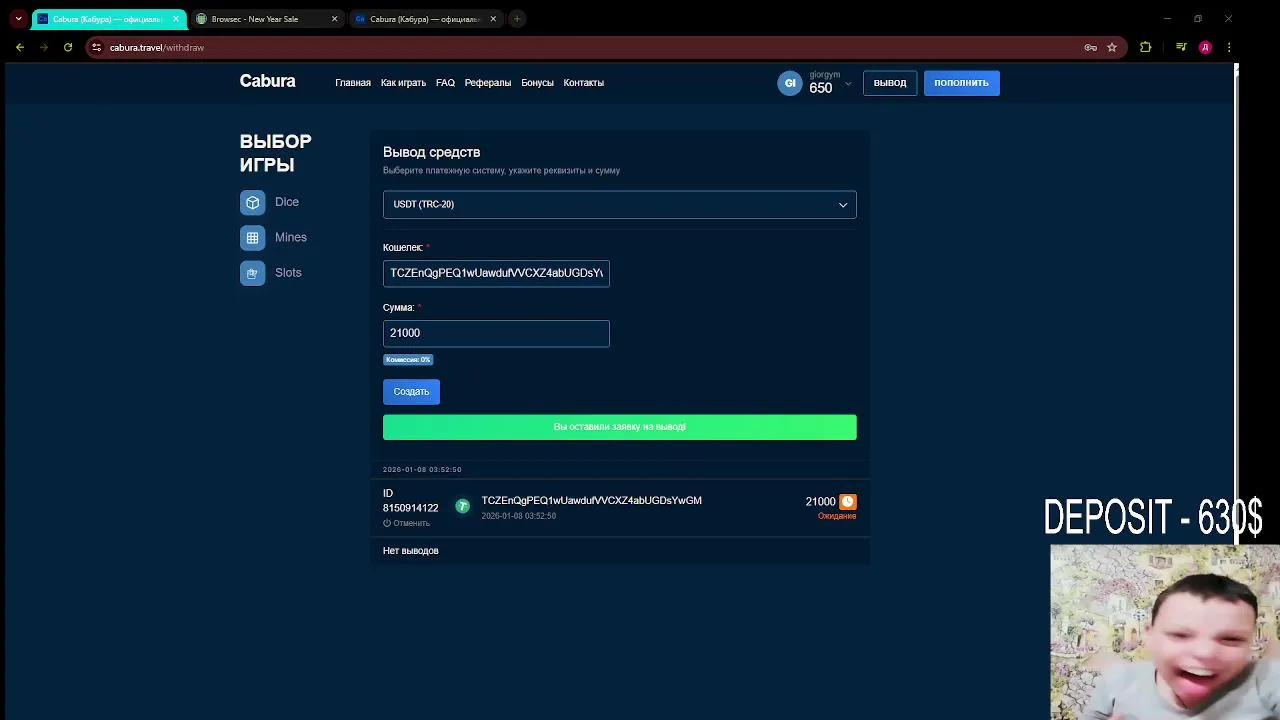Click the Вывод средств heading
This screenshot has height=720, width=1280.
[431, 152]
